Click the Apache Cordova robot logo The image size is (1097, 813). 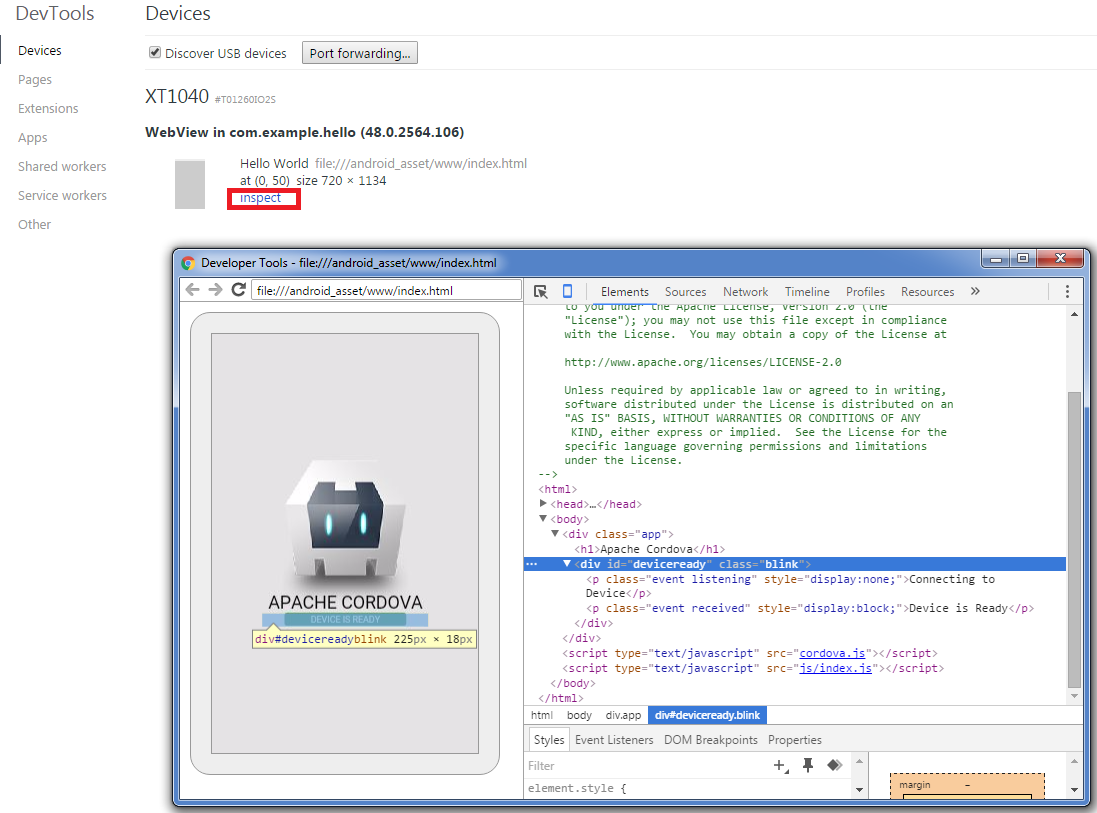point(345,521)
